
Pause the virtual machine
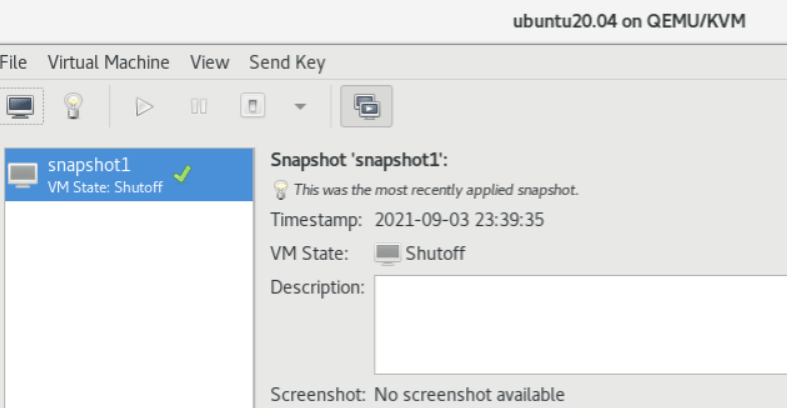tap(198, 104)
